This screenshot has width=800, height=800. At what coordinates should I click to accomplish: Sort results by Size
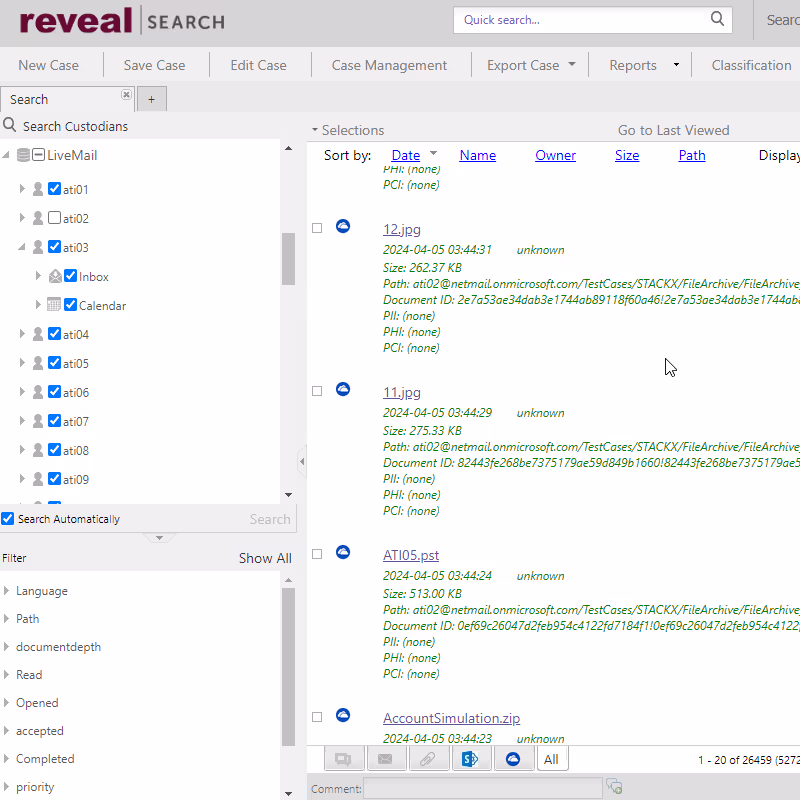pyautogui.click(x=627, y=155)
